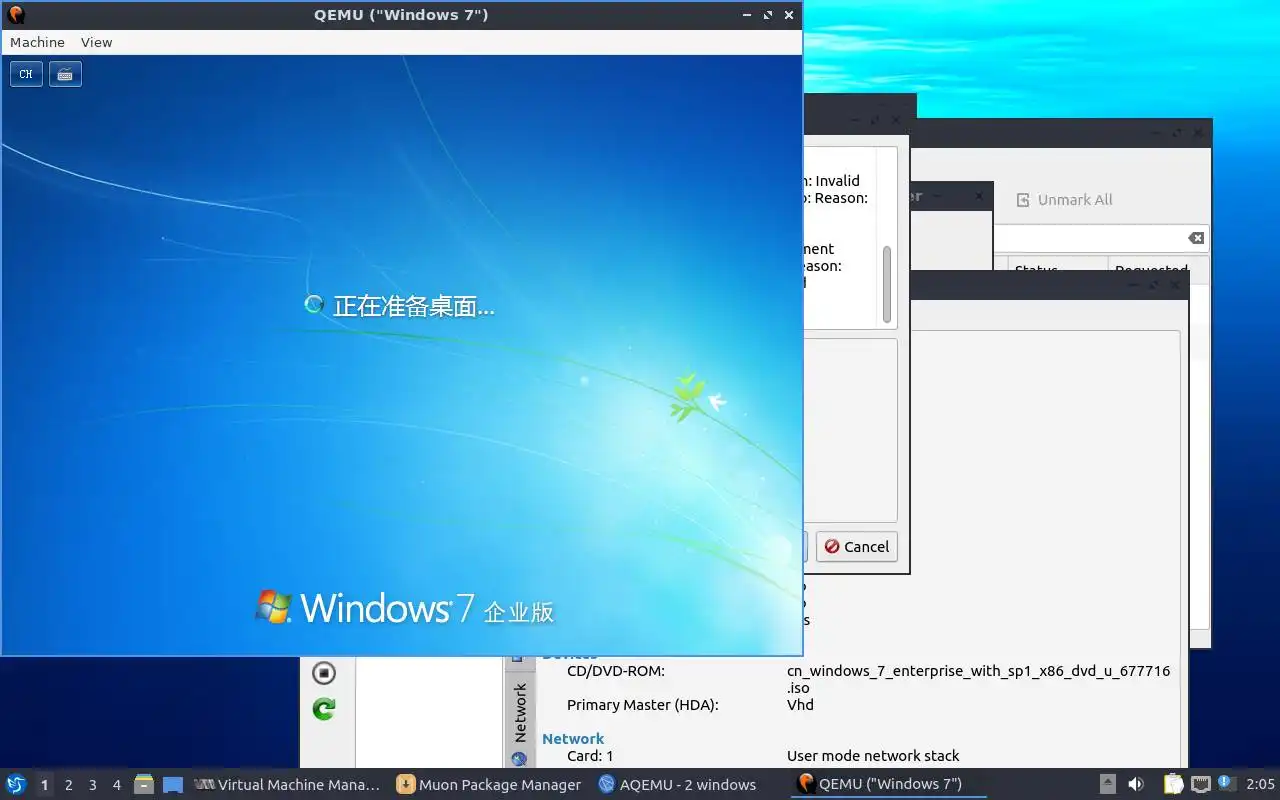Click the clear-search icon in Muon

pos(1195,238)
